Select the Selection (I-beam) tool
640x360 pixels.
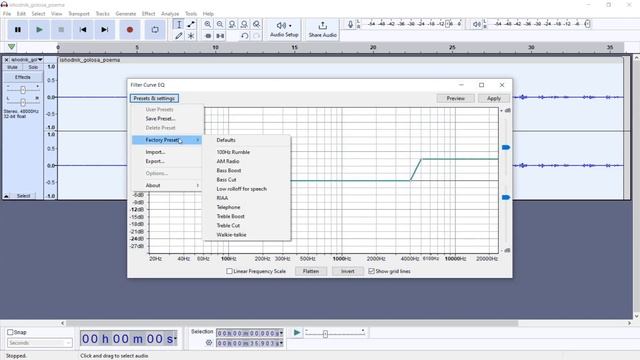tap(178, 24)
